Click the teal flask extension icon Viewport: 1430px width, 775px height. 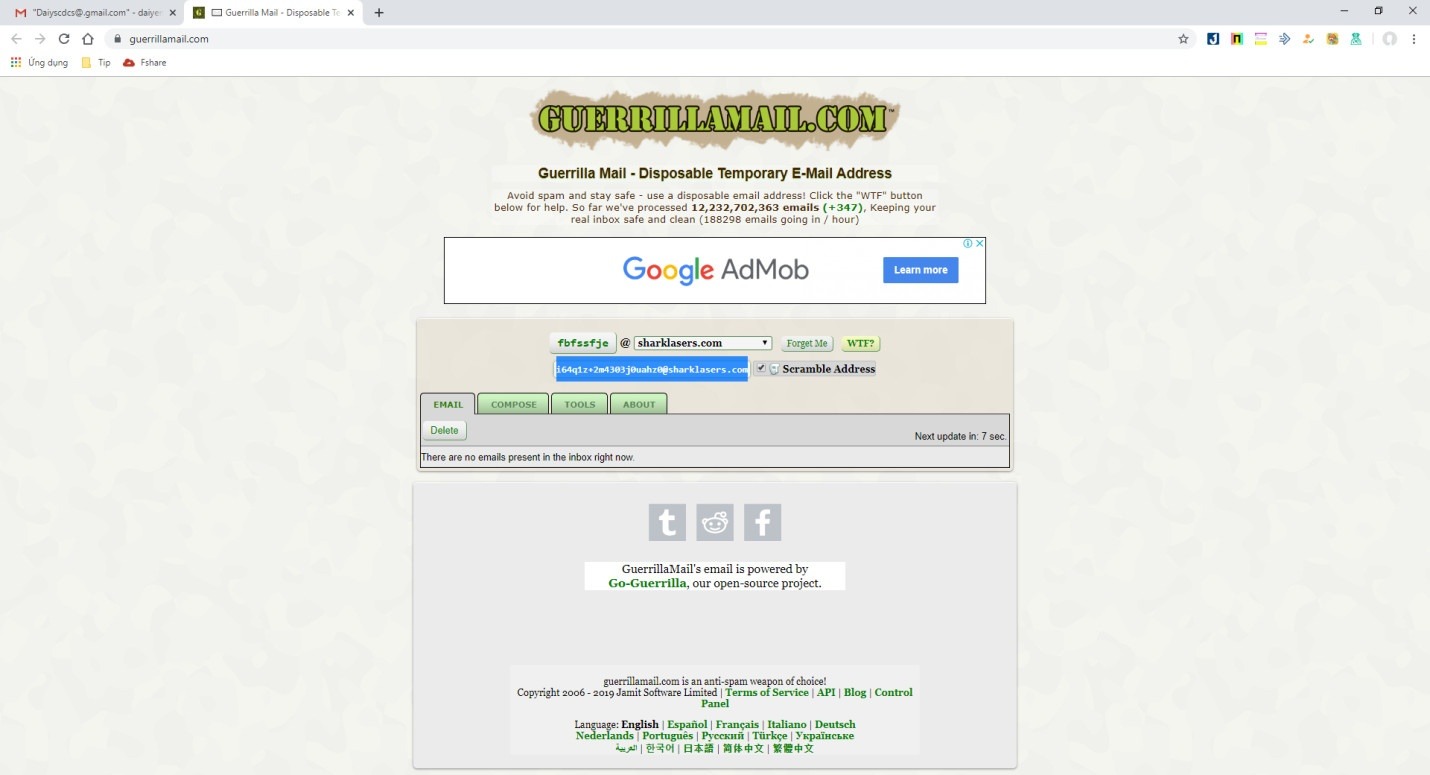(1356, 39)
